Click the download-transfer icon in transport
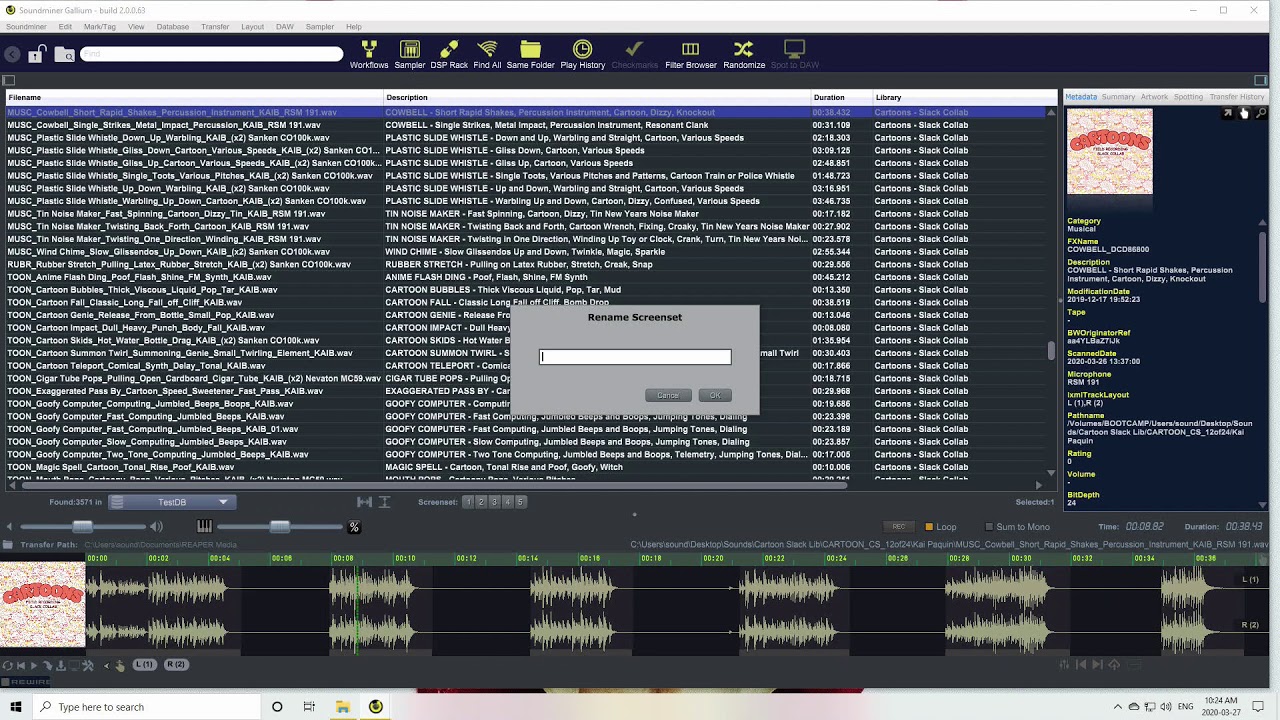This screenshot has width=1280, height=720. (61, 665)
